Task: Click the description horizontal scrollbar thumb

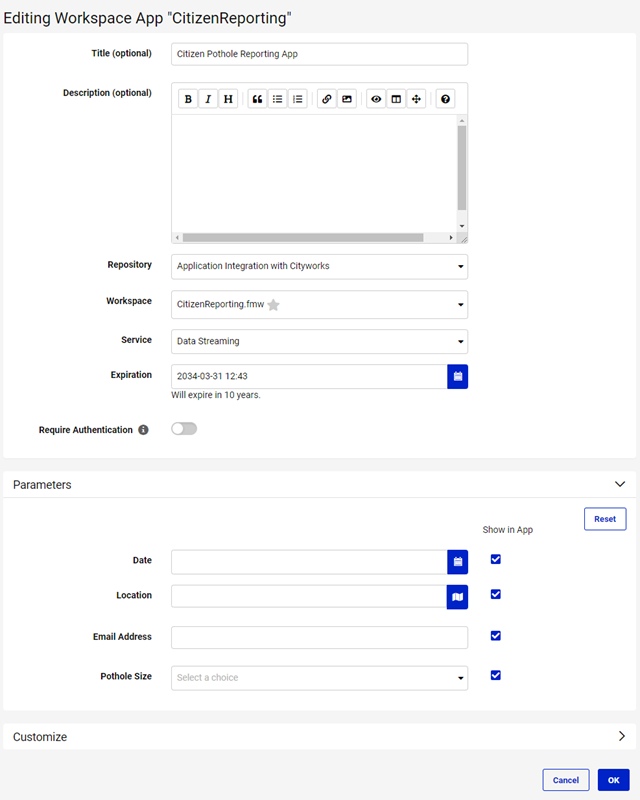Action: [x=303, y=238]
